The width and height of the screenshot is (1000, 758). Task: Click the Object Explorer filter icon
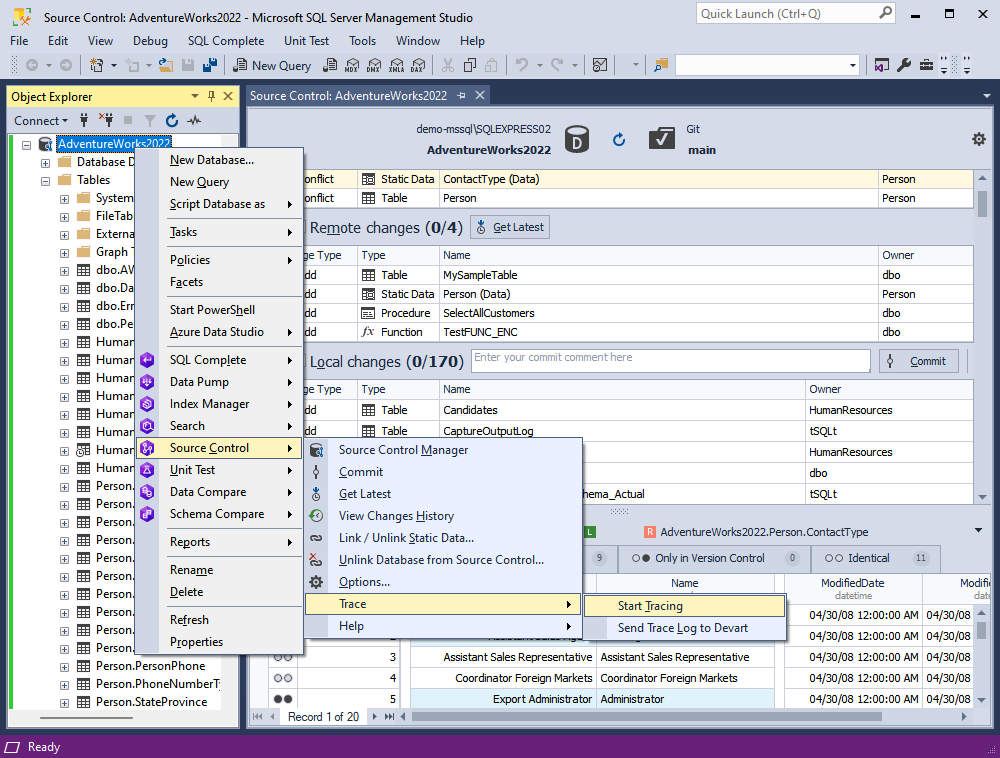149,120
